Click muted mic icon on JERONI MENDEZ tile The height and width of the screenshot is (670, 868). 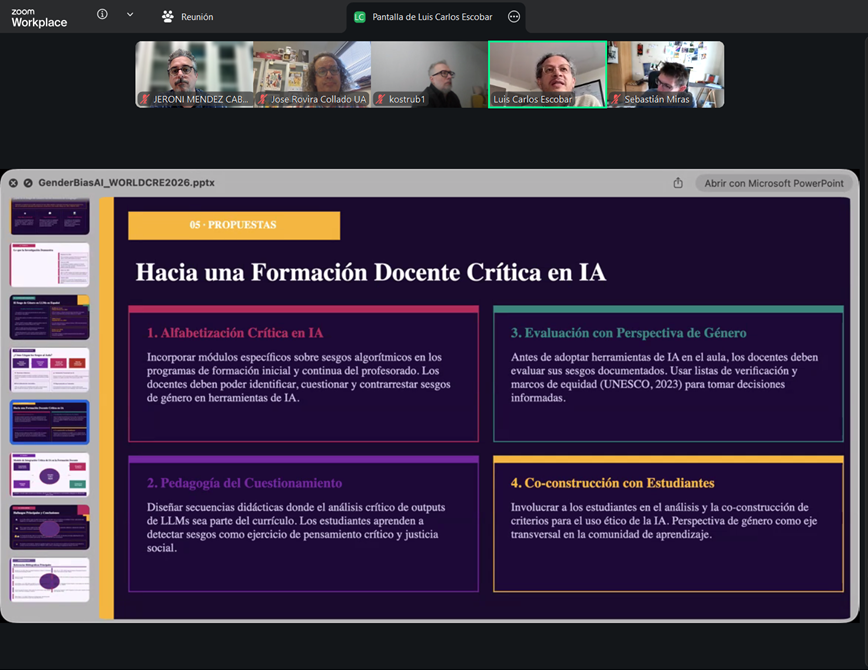click(x=144, y=99)
